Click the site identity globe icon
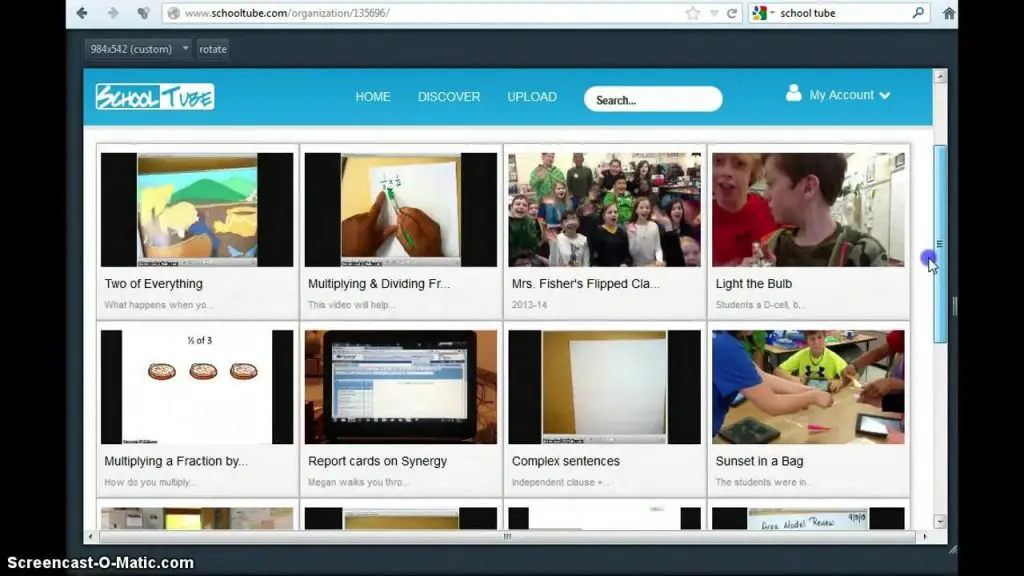 pyautogui.click(x=173, y=13)
